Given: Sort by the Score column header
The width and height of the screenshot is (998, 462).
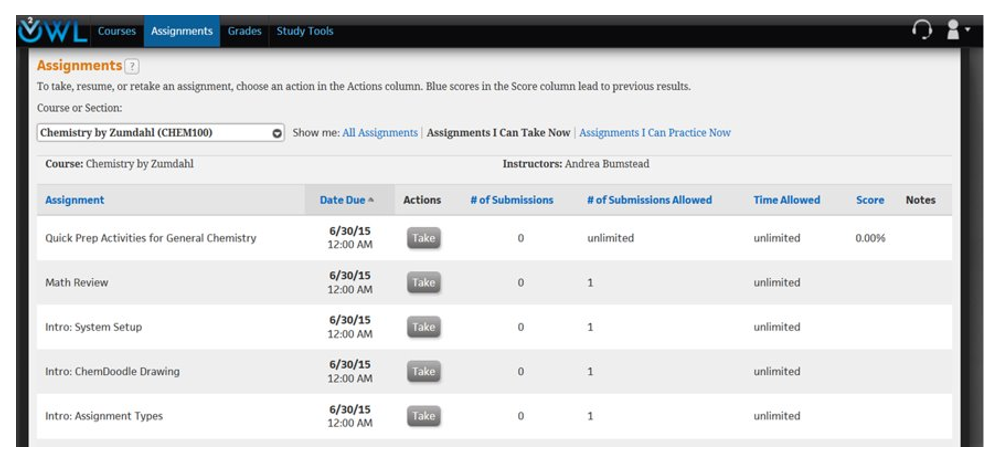Looking at the screenshot, I should 869,200.
